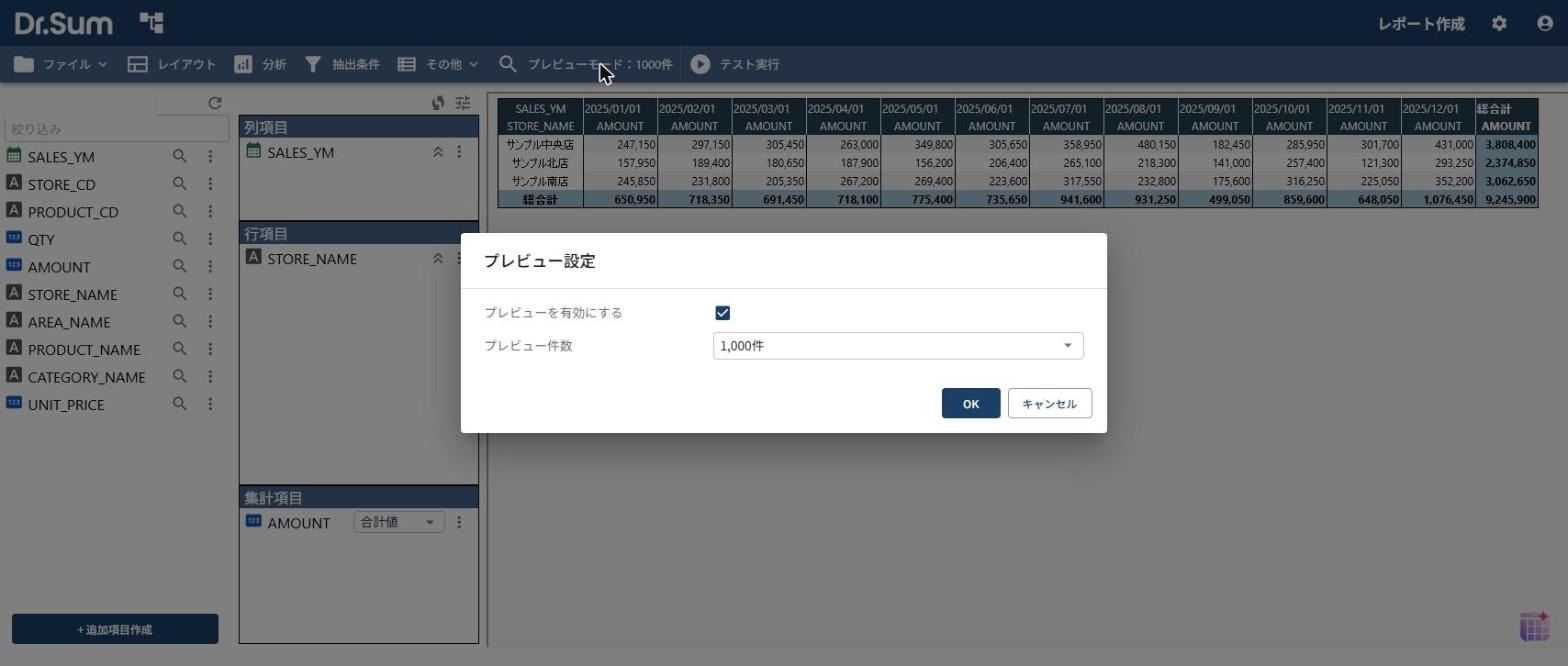Click the data model icon beside Dr.Sum logo

tap(151, 23)
